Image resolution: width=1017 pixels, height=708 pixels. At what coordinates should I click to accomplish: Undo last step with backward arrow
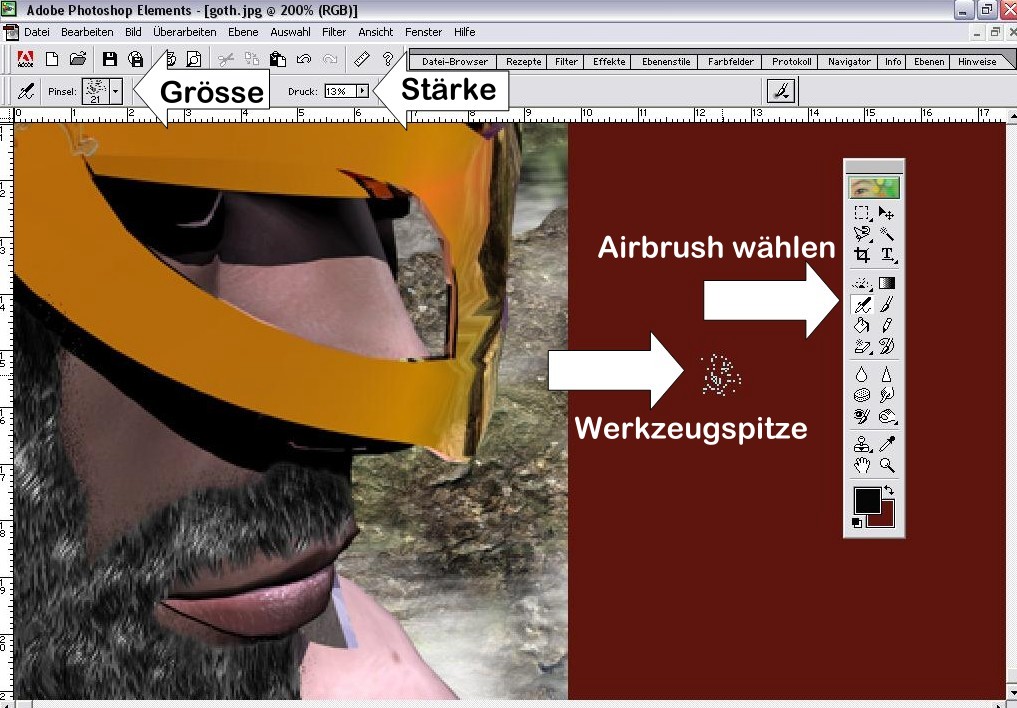[304, 59]
